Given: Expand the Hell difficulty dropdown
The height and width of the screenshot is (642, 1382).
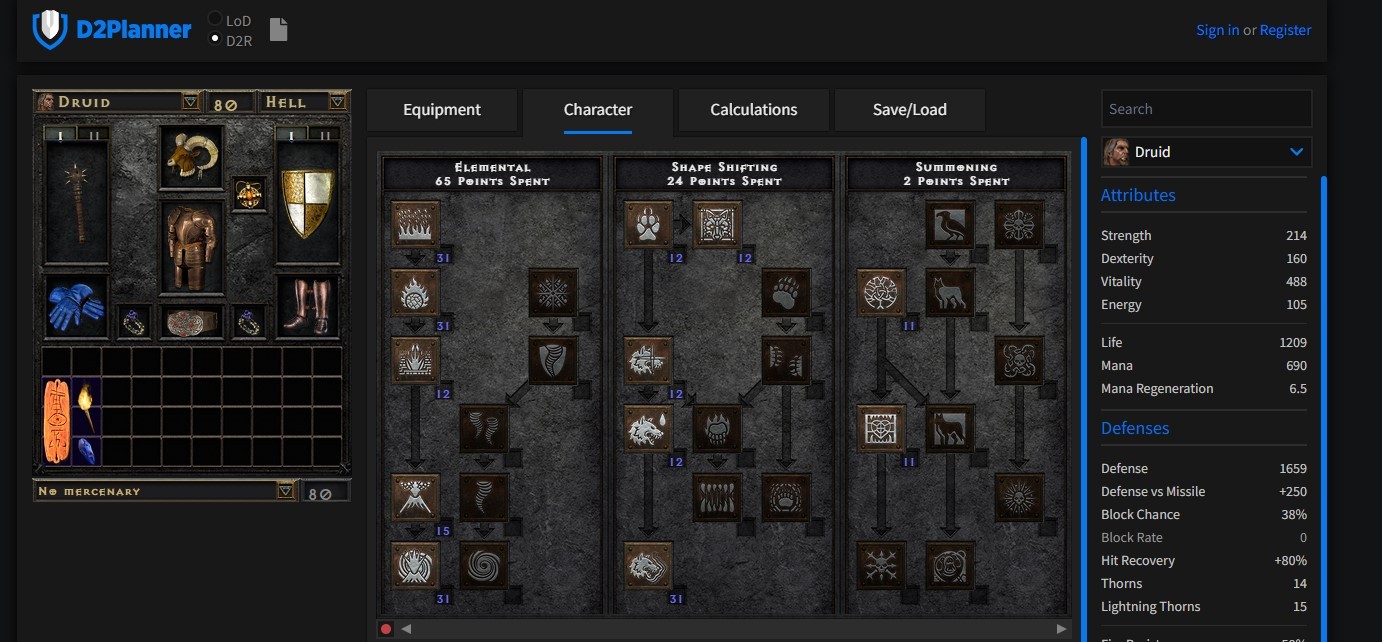Looking at the screenshot, I should point(337,102).
